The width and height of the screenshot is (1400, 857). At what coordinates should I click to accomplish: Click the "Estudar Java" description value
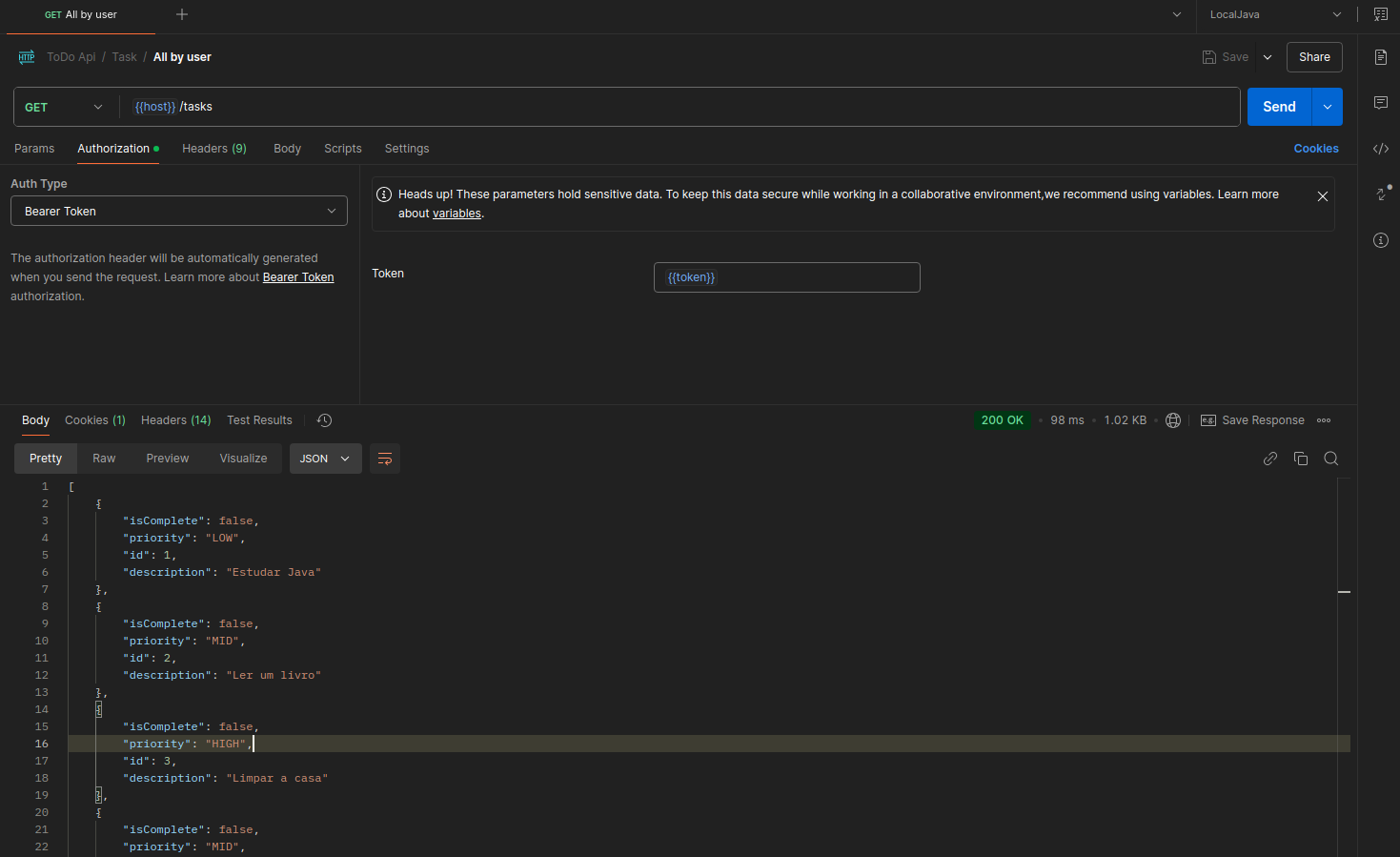274,572
